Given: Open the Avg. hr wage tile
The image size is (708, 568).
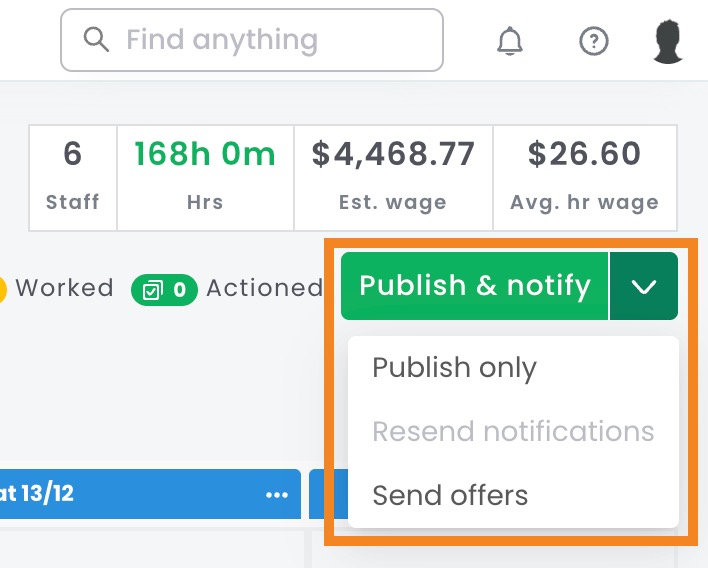Looking at the screenshot, I should (584, 177).
